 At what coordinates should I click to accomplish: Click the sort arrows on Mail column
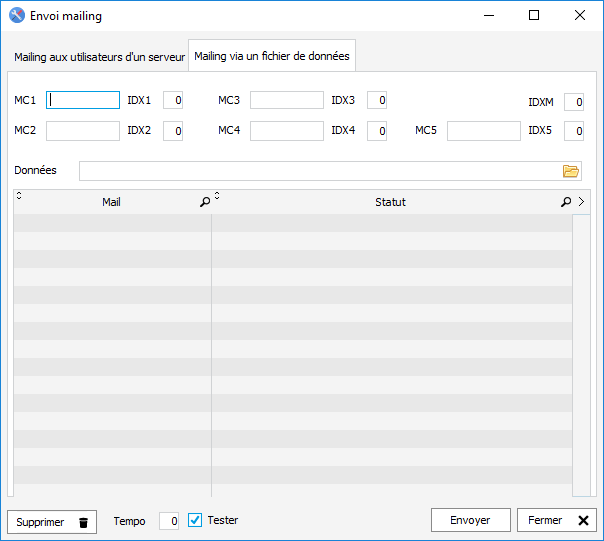(19, 196)
